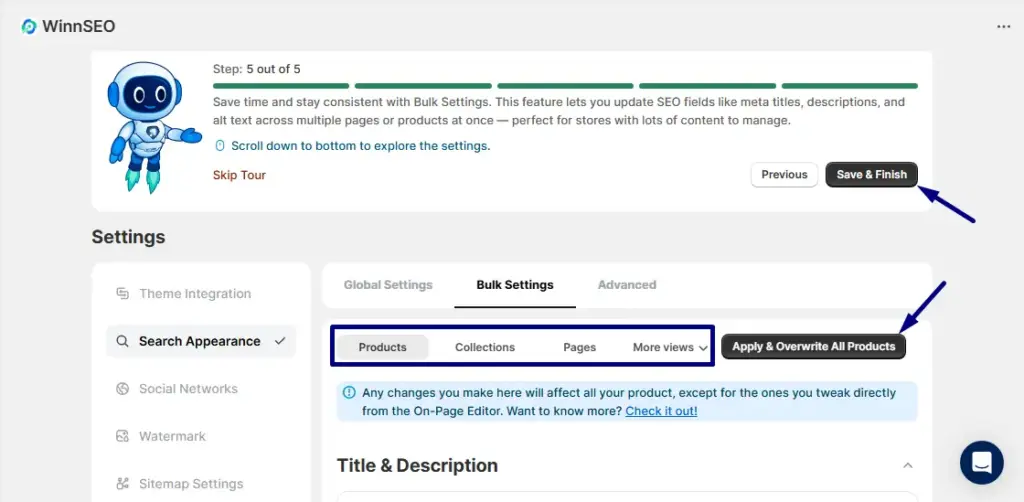
Task: Click the Step: 5 out of 5 text
Action: (x=257, y=69)
